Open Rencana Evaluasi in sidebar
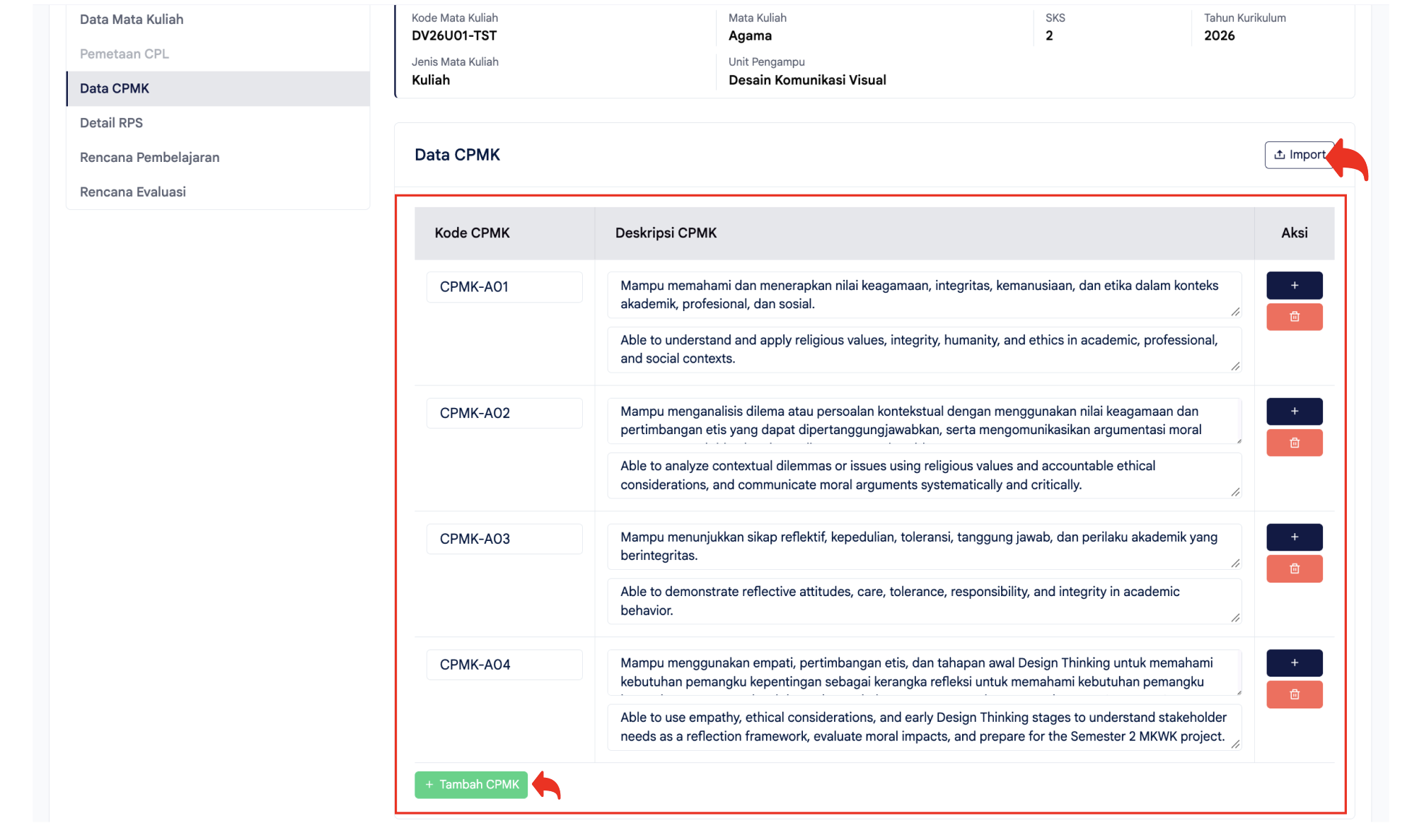 click(218, 192)
